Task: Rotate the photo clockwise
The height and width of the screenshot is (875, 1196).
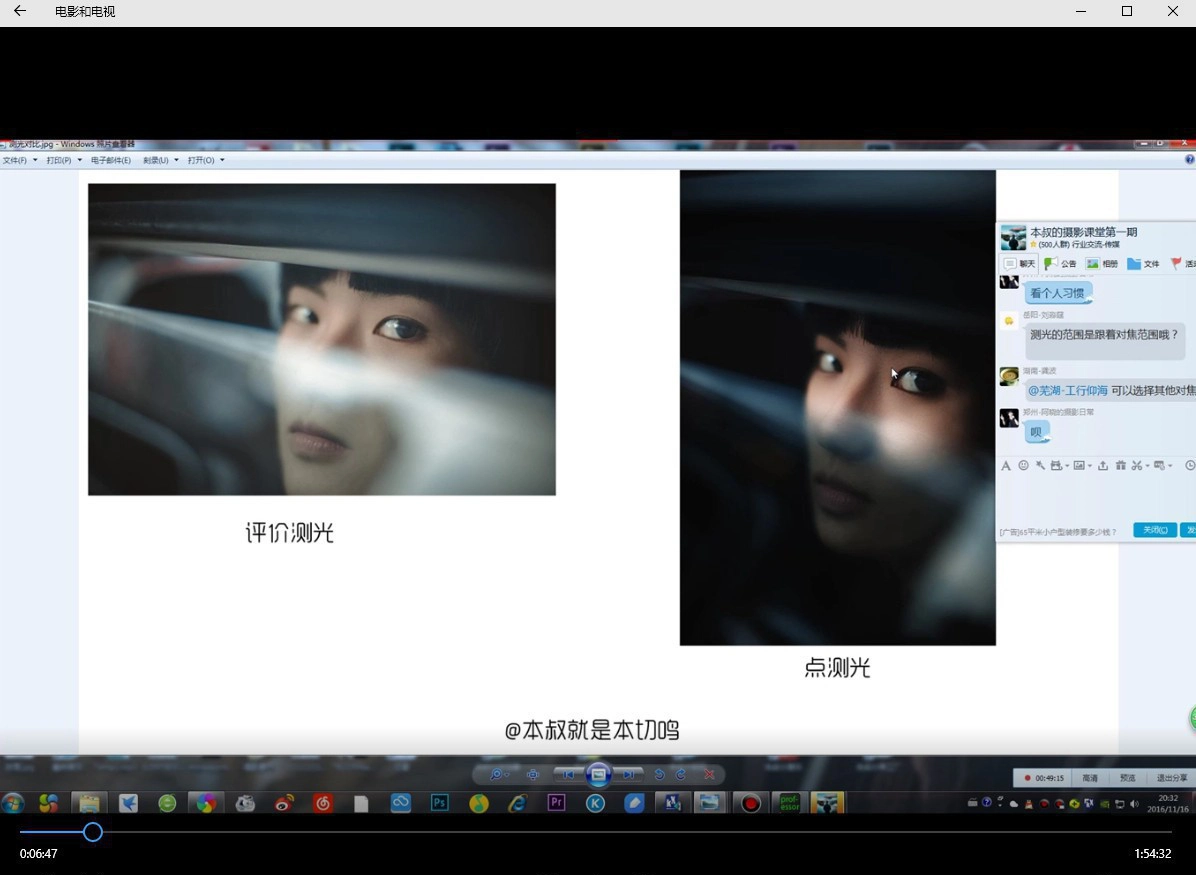Action: tap(680, 774)
